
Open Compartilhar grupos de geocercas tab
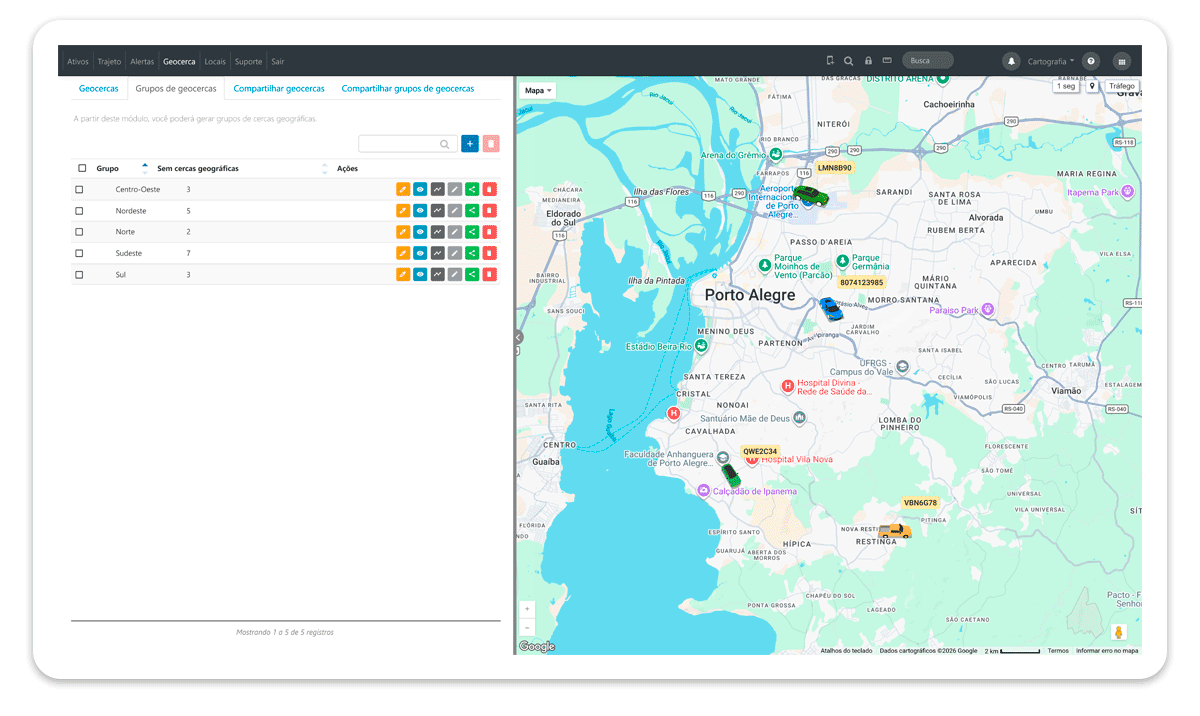point(408,89)
